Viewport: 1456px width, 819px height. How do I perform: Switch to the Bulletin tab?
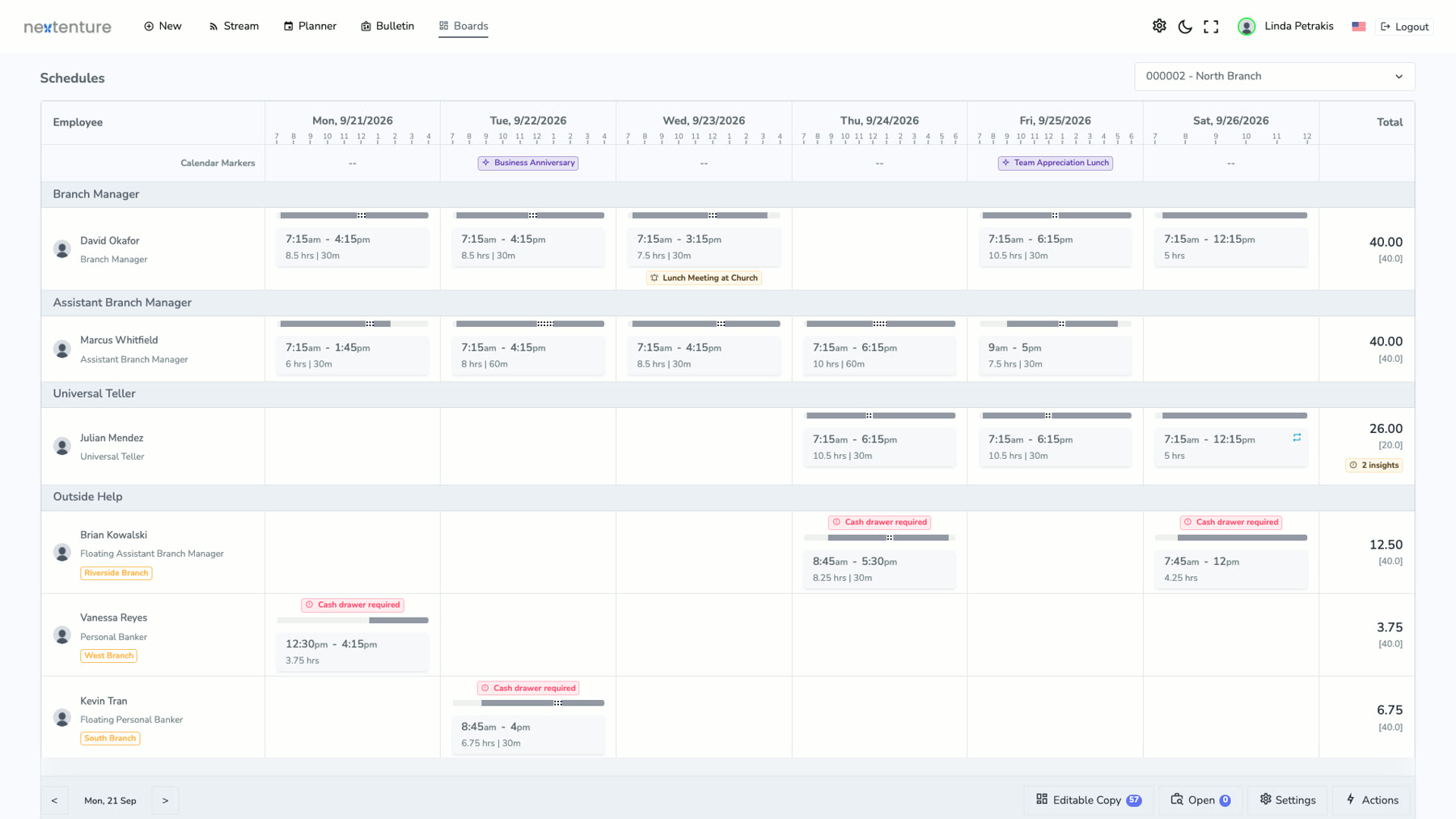tap(387, 26)
